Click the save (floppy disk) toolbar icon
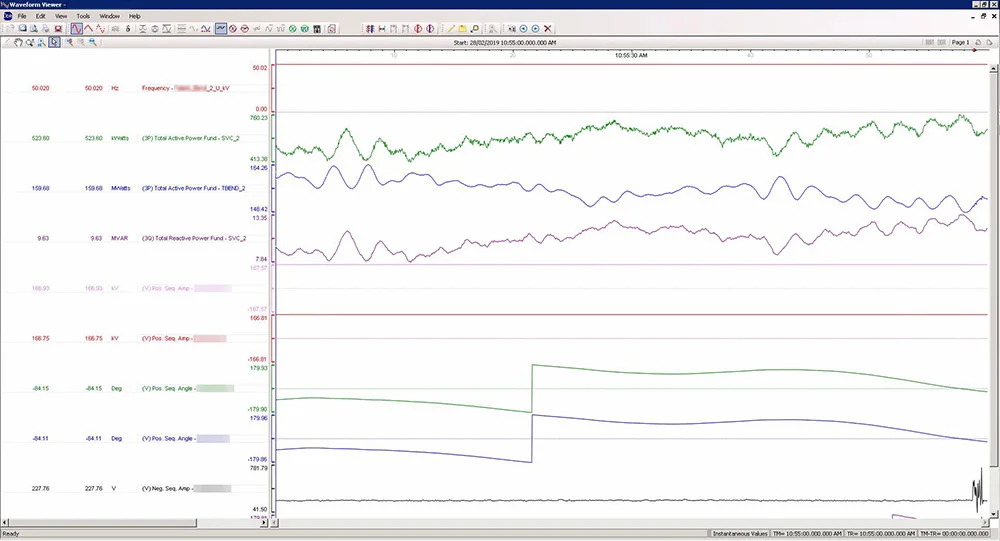 coord(22,29)
